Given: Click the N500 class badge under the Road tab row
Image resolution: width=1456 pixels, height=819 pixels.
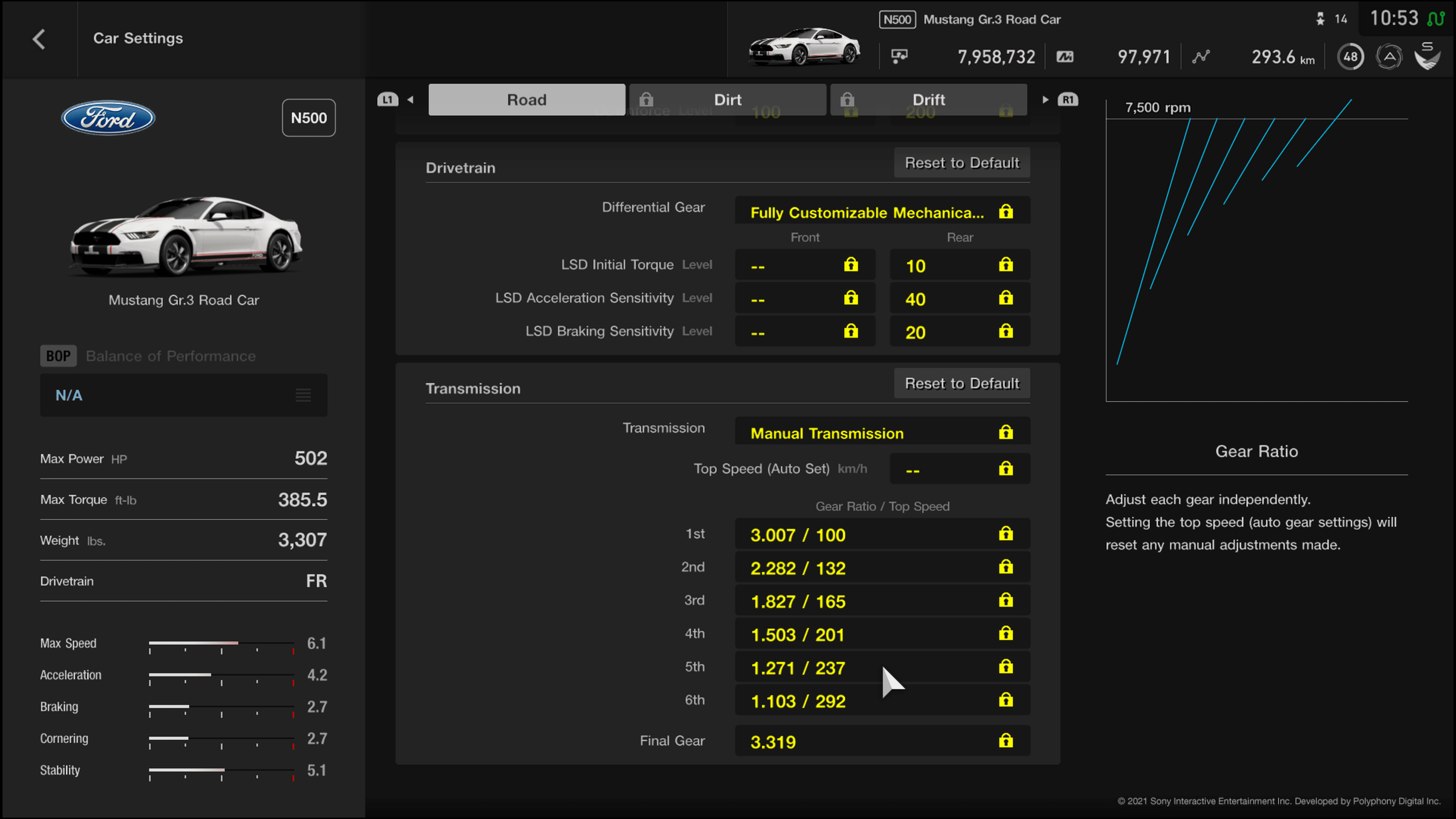Looking at the screenshot, I should pos(309,118).
